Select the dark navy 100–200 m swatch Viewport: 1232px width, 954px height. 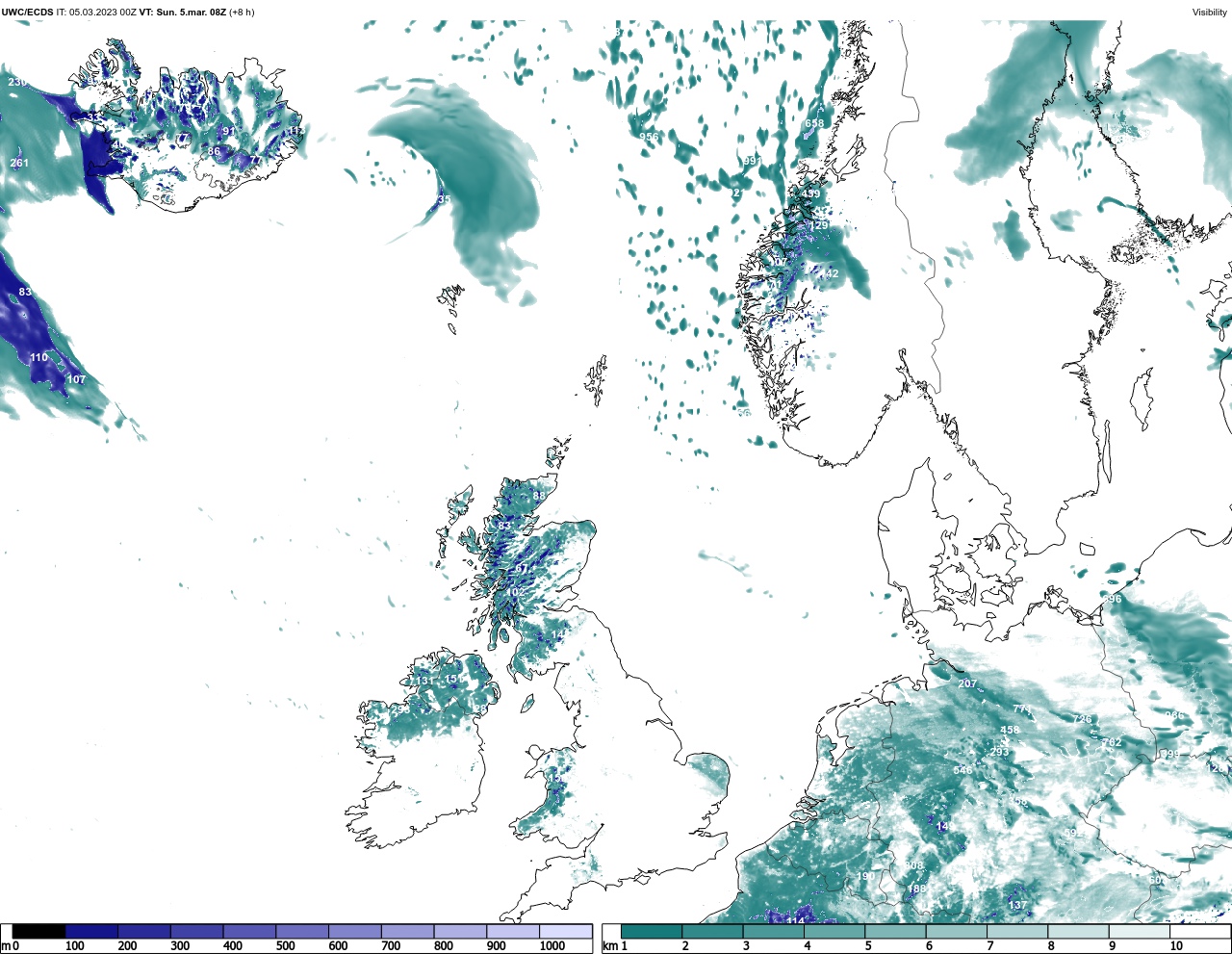pos(91,932)
